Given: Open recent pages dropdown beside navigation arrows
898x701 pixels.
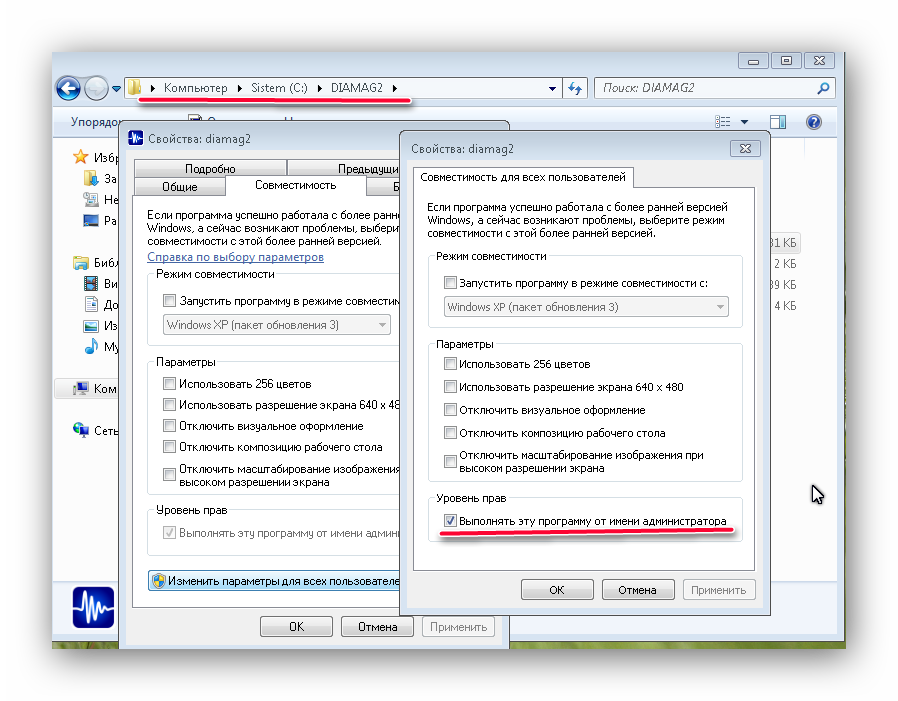Looking at the screenshot, I should coord(116,89).
